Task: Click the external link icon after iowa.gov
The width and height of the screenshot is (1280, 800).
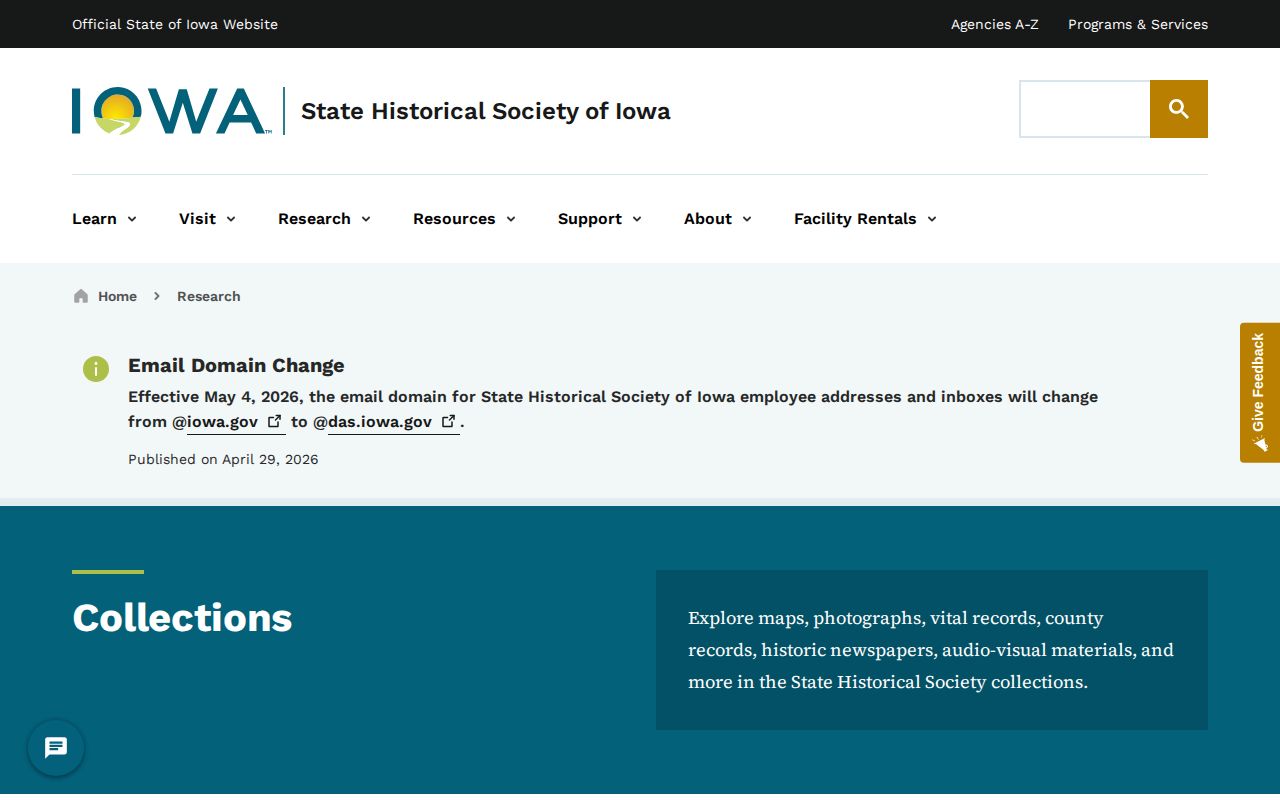Action: pos(274,421)
